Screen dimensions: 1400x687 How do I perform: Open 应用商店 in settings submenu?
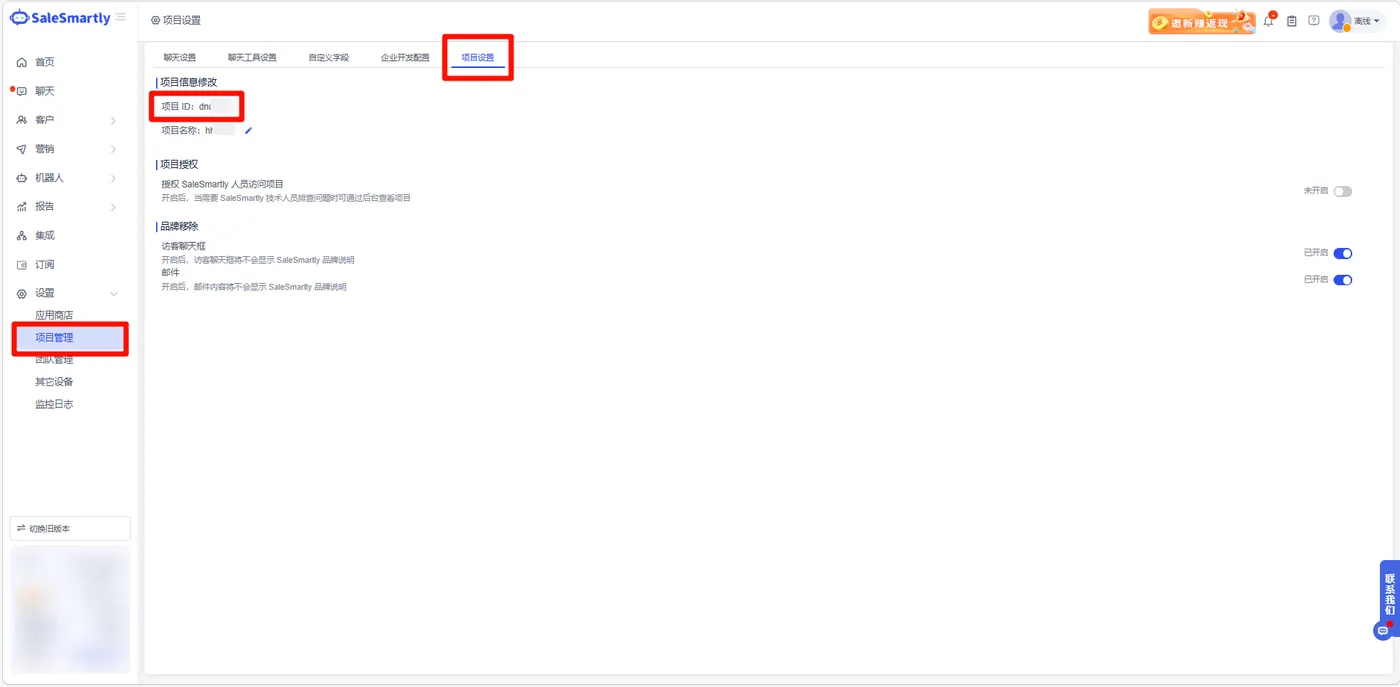pyautogui.click(x=54, y=315)
